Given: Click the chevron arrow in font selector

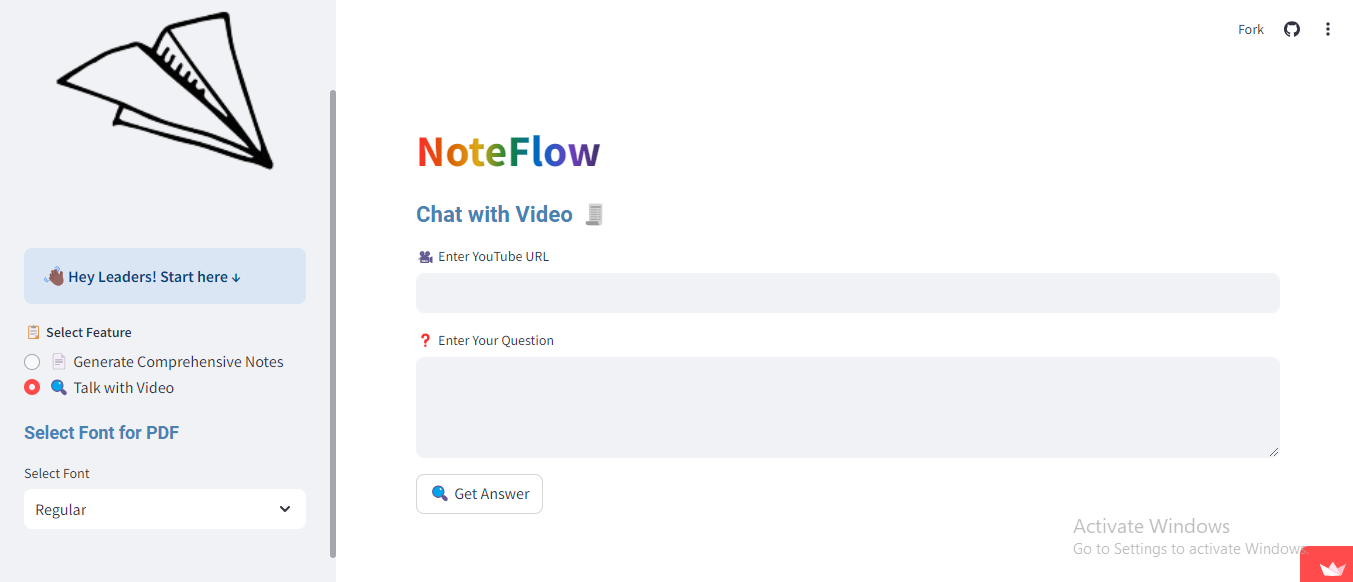Looking at the screenshot, I should 285,509.
